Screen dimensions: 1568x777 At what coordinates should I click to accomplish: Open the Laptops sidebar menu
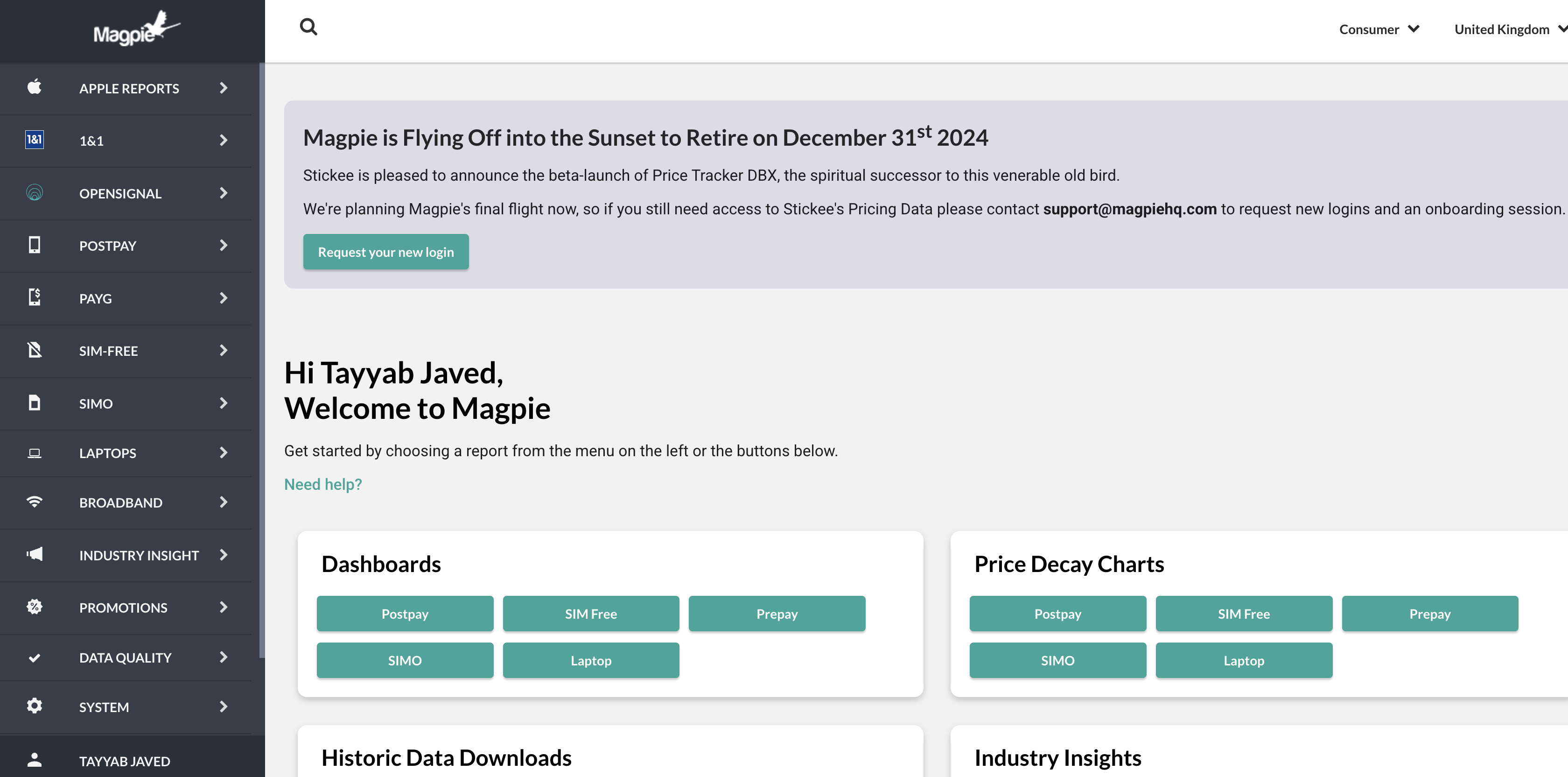[x=108, y=453]
